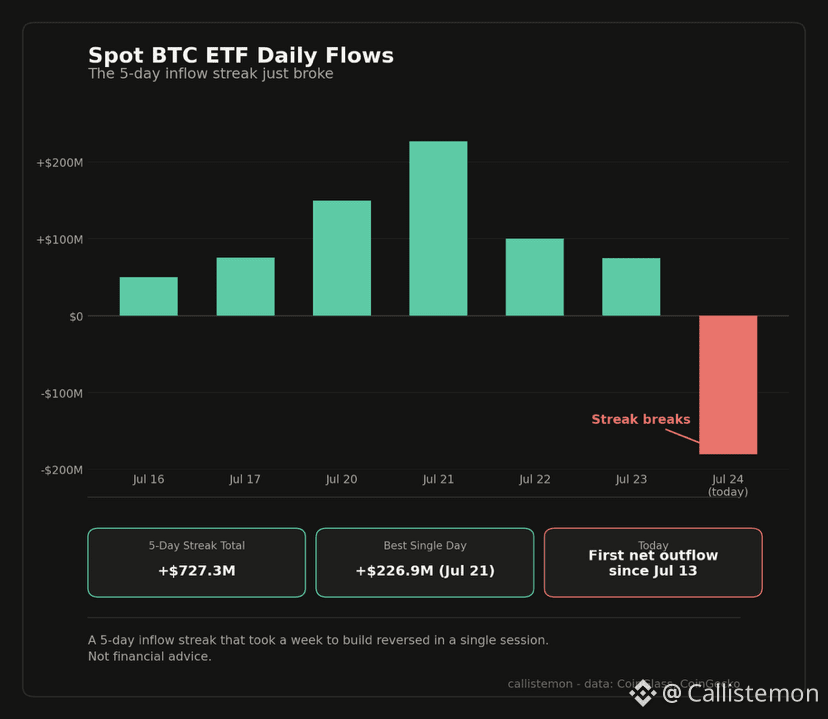Click the @Callistemon watermark handle
828x719 pixels.
740,693
